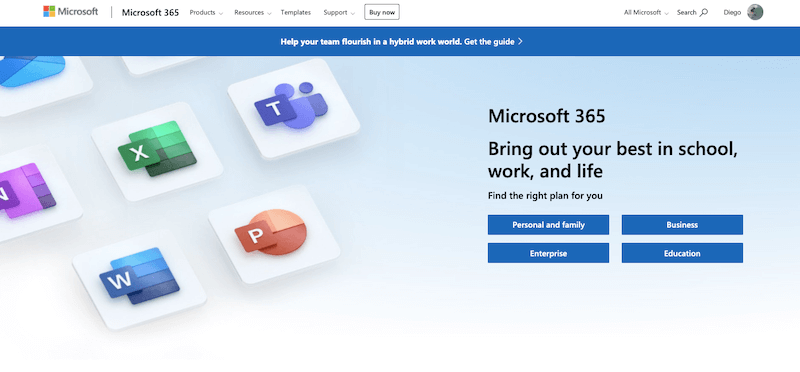The width and height of the screenshot is (800, 372).
Task: Choose the Education plan button
Action: click(682, 253)
